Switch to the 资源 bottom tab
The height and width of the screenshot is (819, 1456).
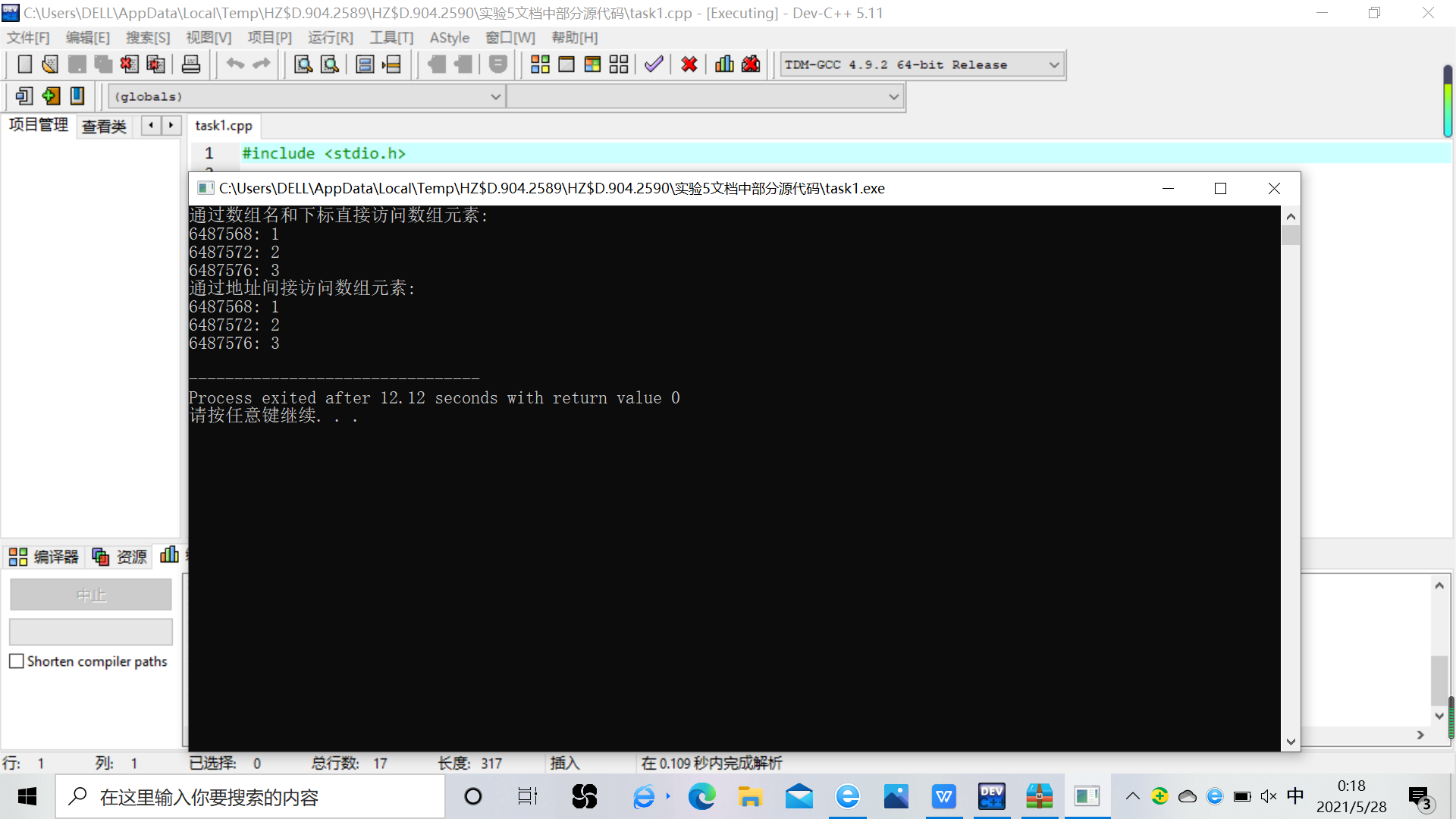coord(120,557)
